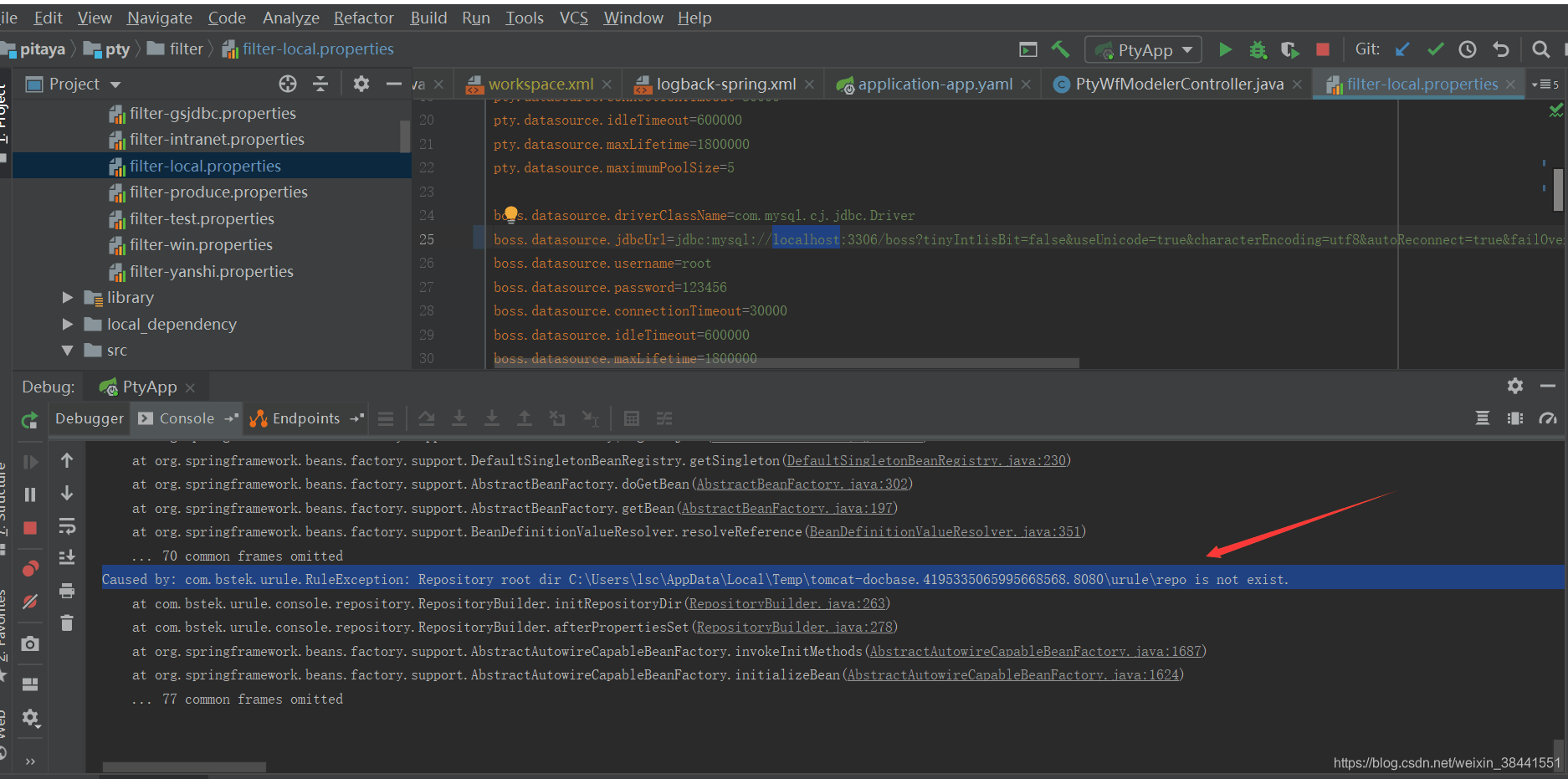Hide the Project tool window
1568x779 pixels.
[393, 84]
